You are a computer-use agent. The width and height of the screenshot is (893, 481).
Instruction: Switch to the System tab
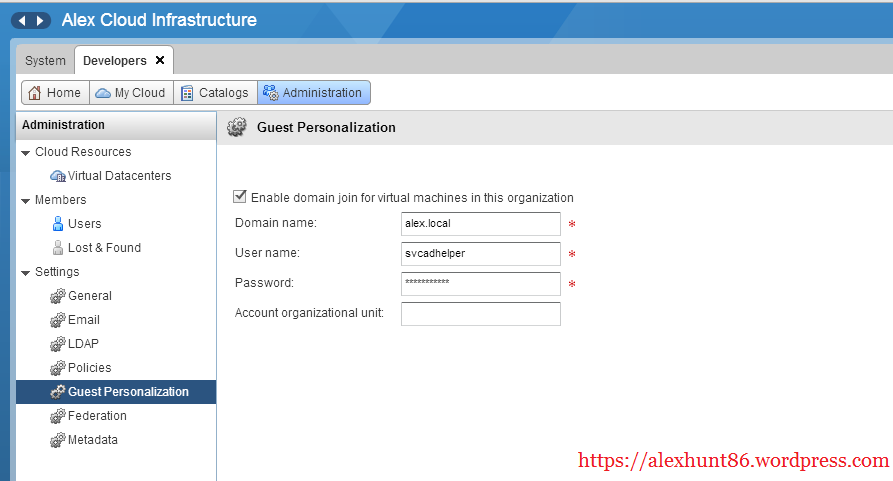pos(45,61)
